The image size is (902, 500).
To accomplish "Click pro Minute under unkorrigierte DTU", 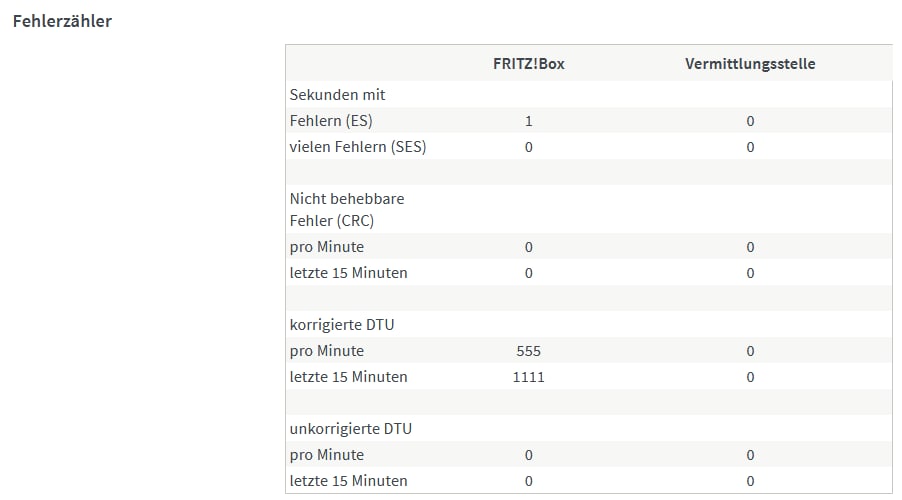I will pos(327,455).
